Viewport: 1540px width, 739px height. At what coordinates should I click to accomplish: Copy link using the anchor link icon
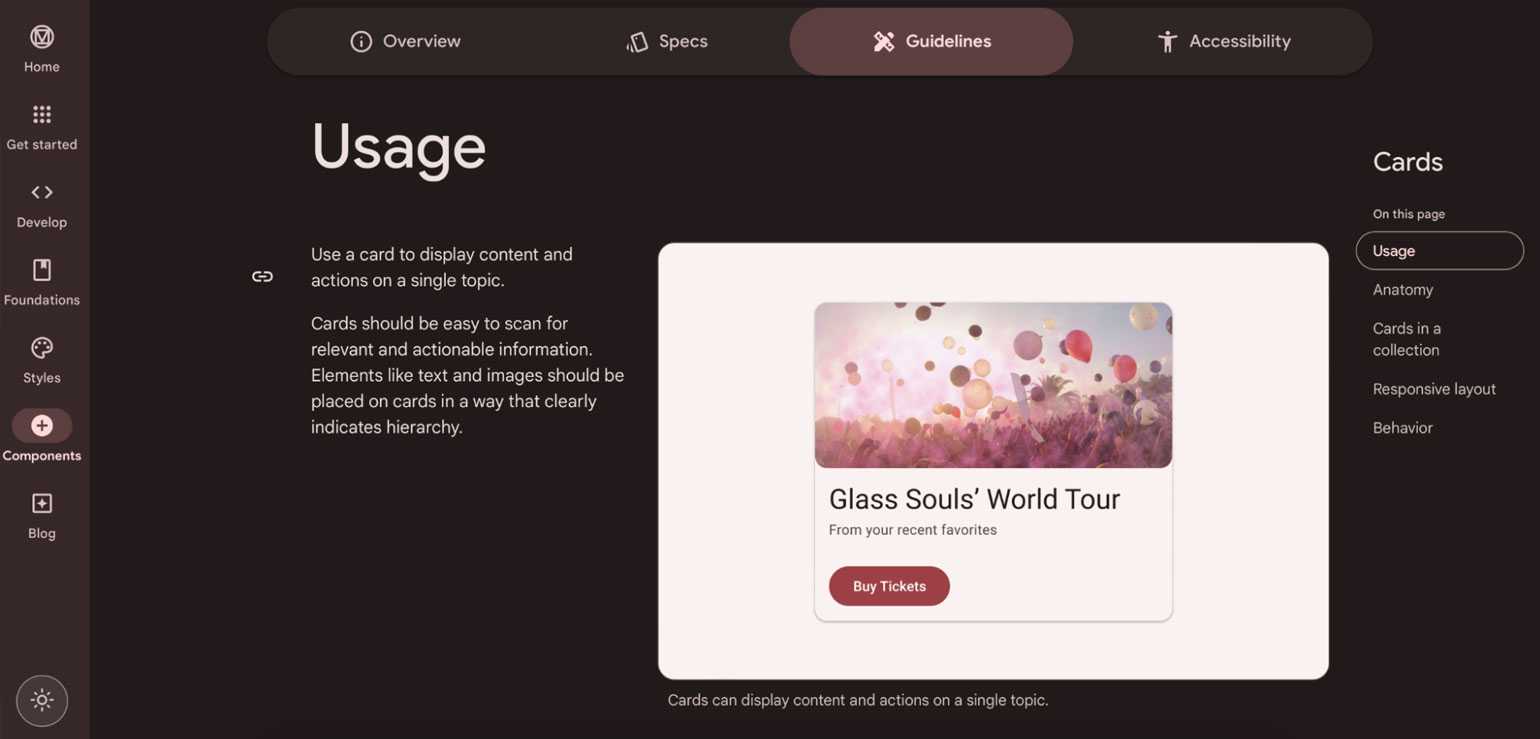click(262, 277)
